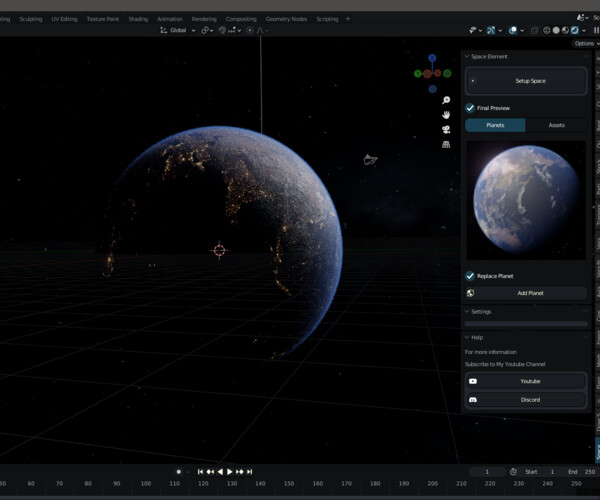Uncheck the Final Preview checkbox

coord(471,108)
